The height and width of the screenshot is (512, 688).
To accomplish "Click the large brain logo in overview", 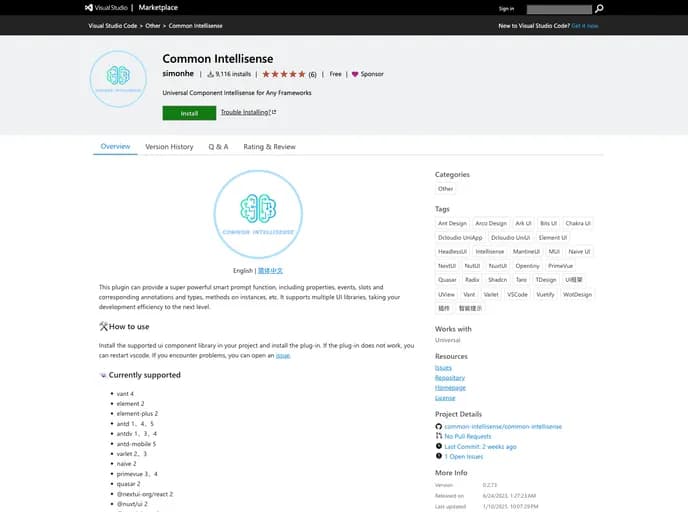I will (x=258, y=214).
